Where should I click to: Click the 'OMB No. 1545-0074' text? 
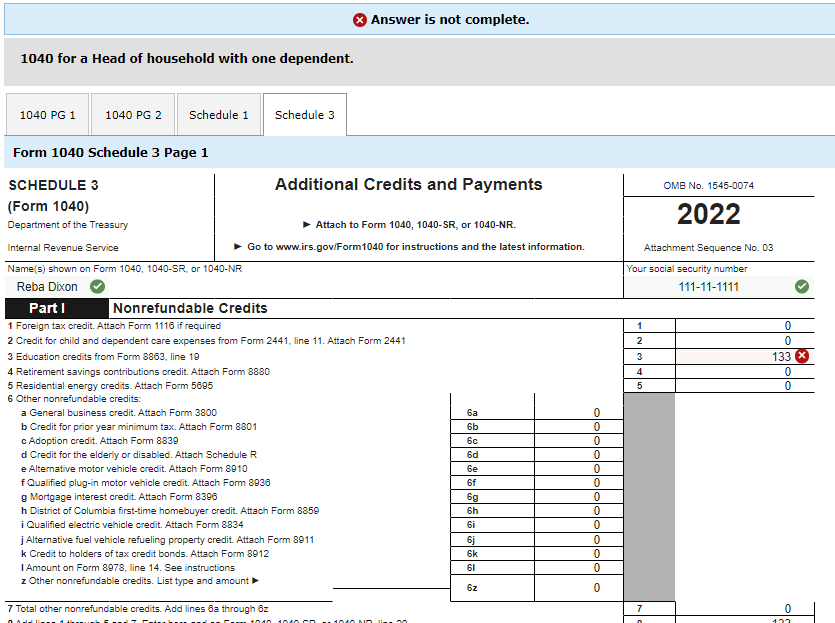(708, 186)
